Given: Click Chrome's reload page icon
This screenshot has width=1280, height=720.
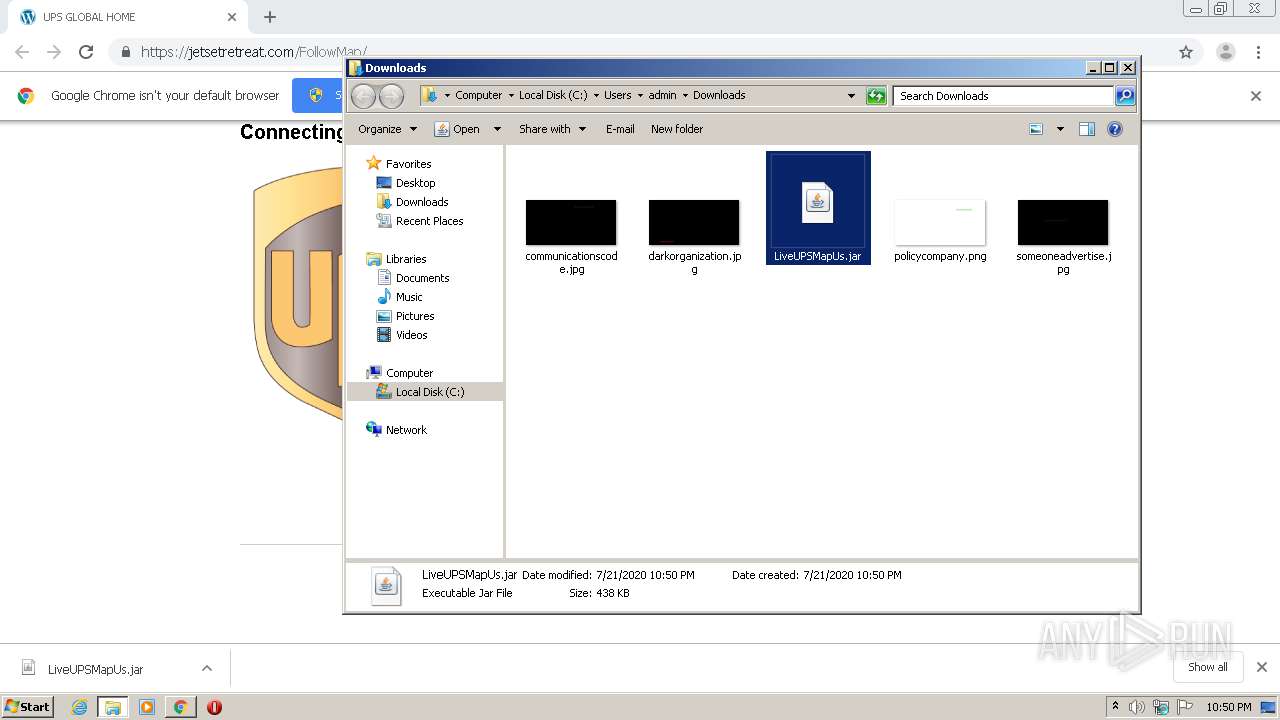Looking at the screenshot, I should [x=86, y=52].
